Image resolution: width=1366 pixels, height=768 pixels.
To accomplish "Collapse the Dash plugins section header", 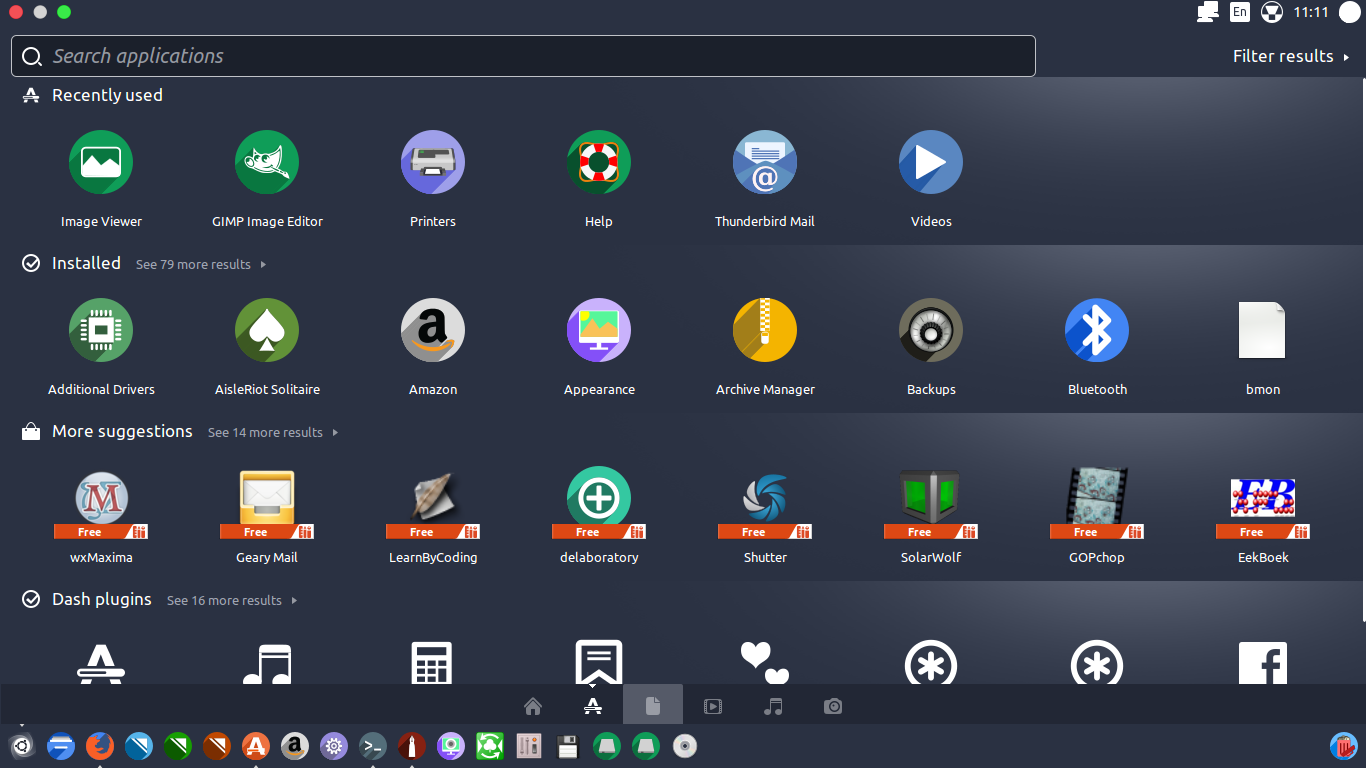I will click(x=102, y=599).
